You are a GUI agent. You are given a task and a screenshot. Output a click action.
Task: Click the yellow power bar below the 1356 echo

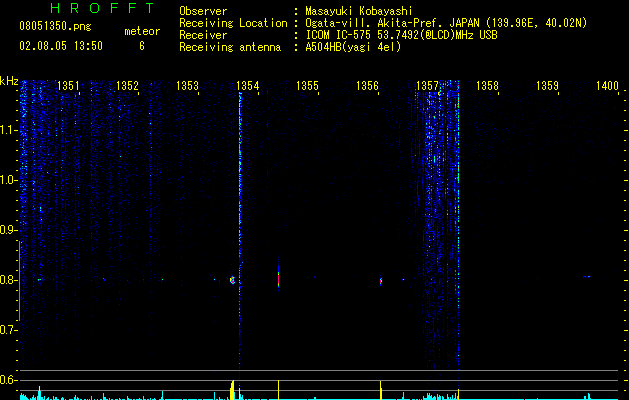click(x=381, y=390)
